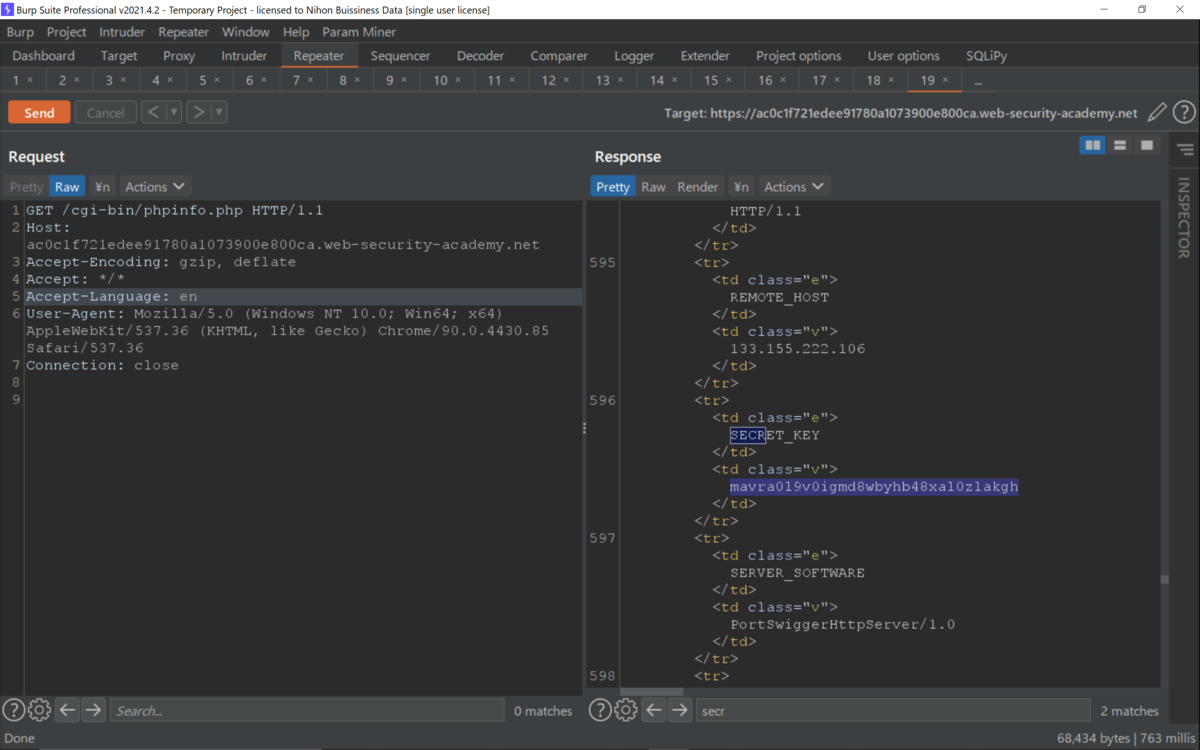Screen dimensions: 1200x750
Task: Switch to side-by-side layout view
Action: 1093,145
